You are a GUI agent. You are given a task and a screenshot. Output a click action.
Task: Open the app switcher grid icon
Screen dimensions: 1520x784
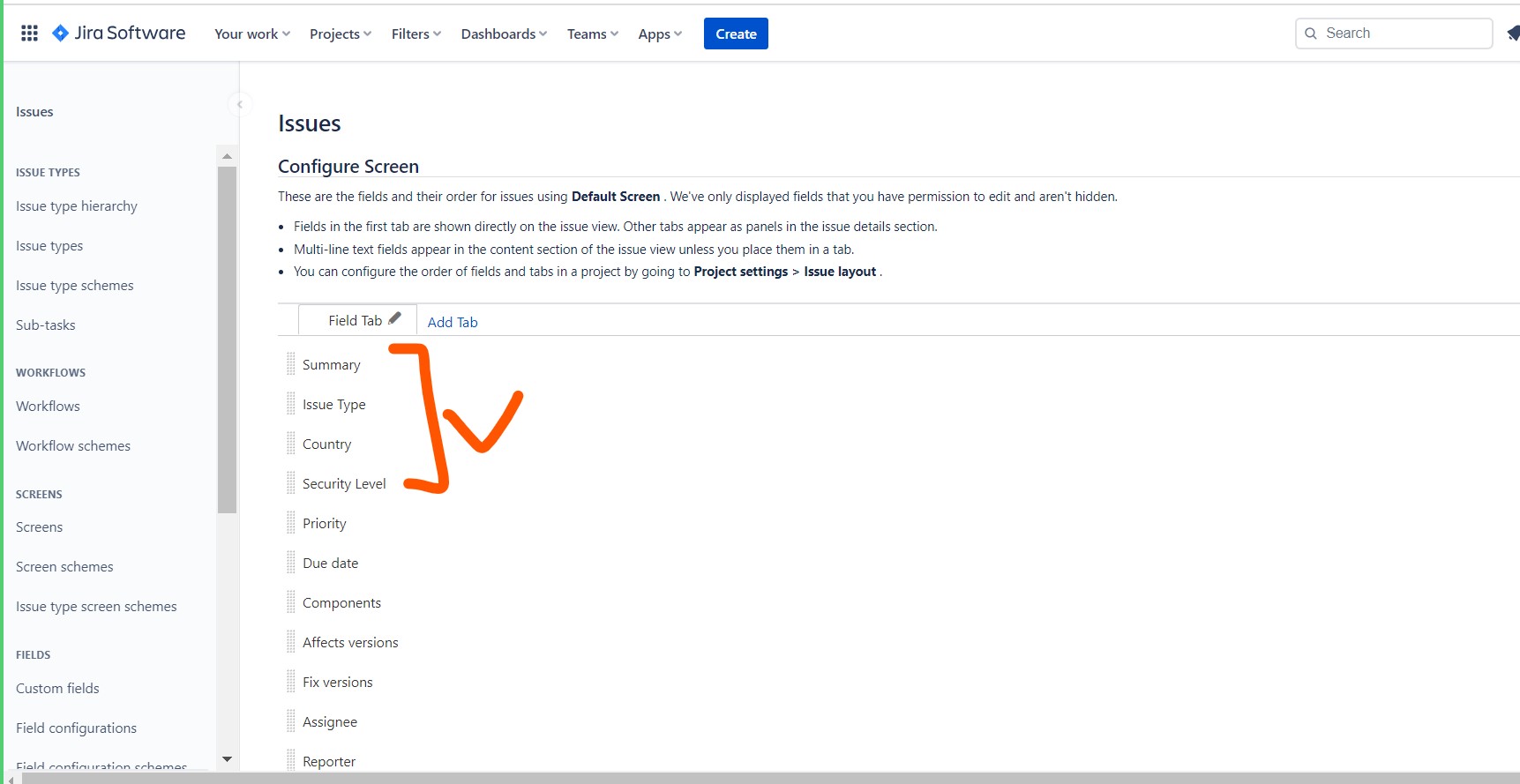click(x=29, y=34)
